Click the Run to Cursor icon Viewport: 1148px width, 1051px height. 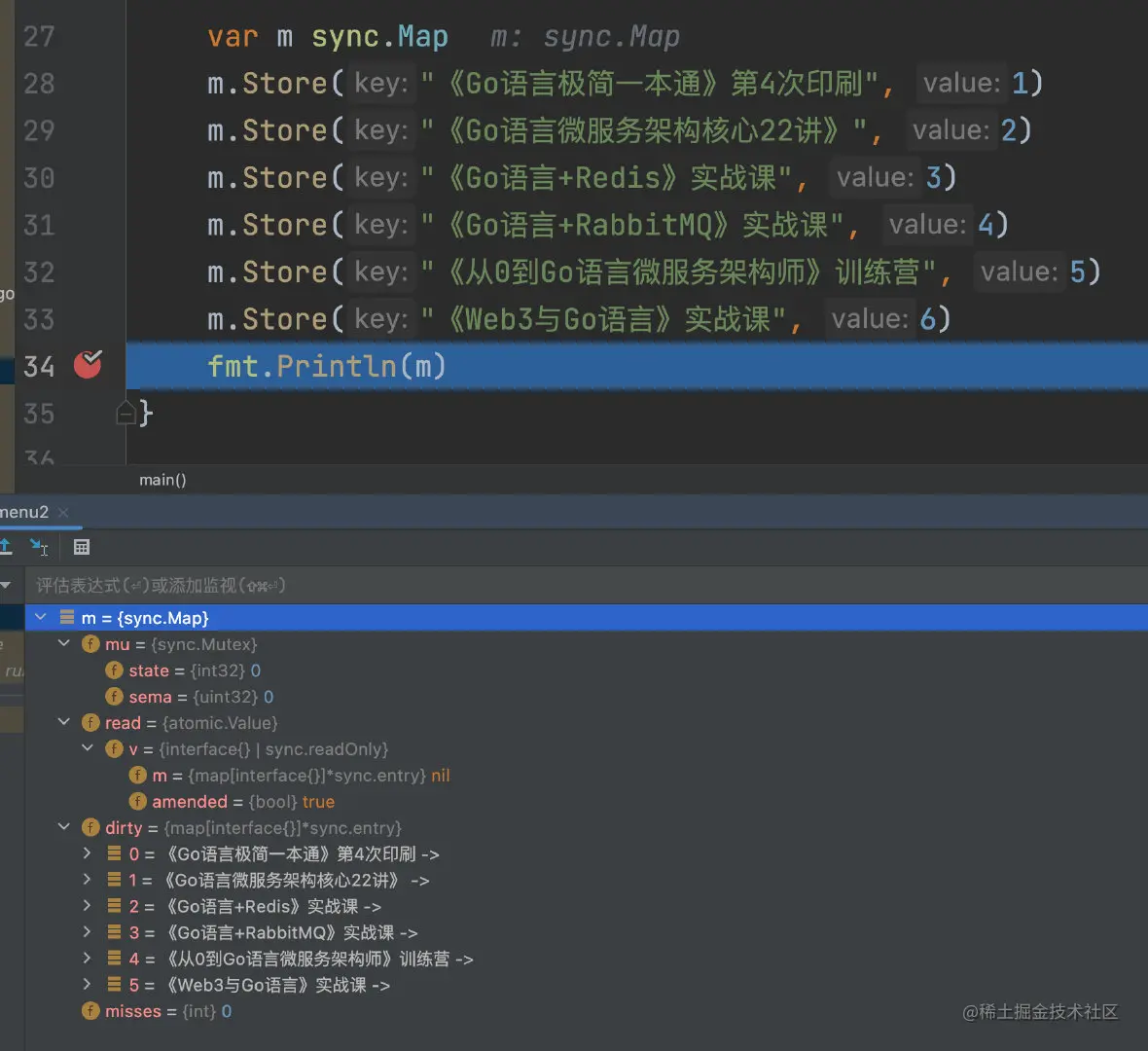click(39, 546)
